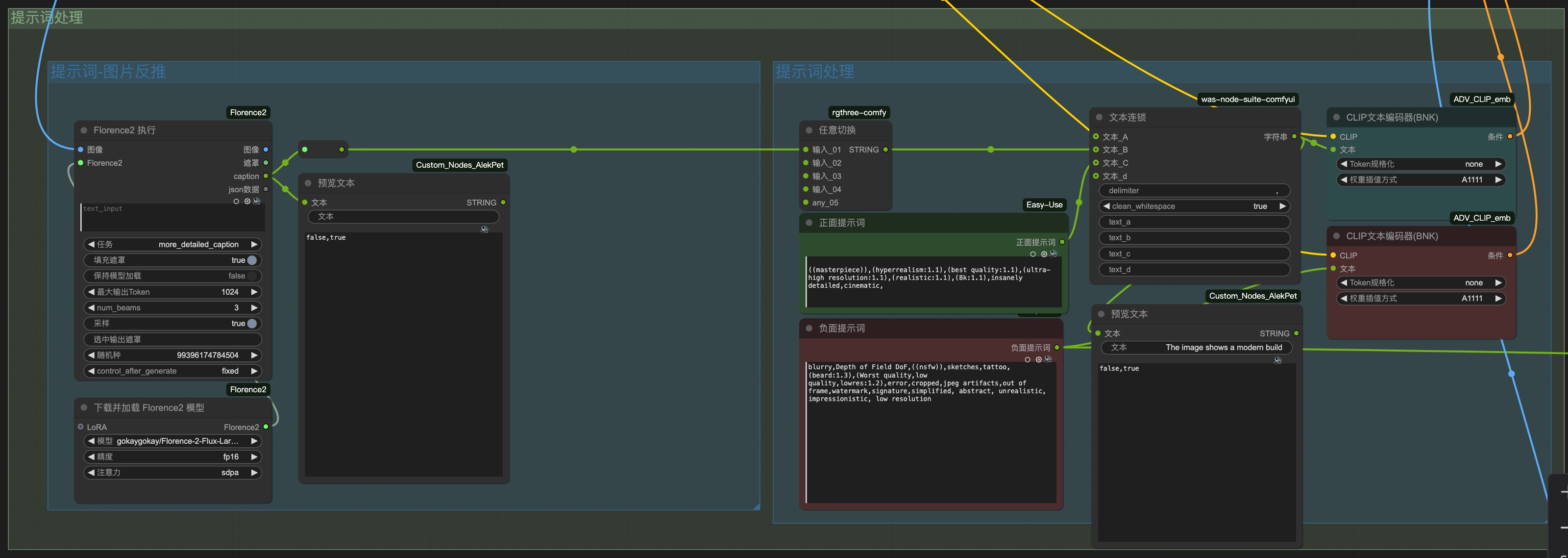Open the 精度 fp16 dropdown
The width and height of the screenshot is (1568, 558).
click(x=173, y=457)
